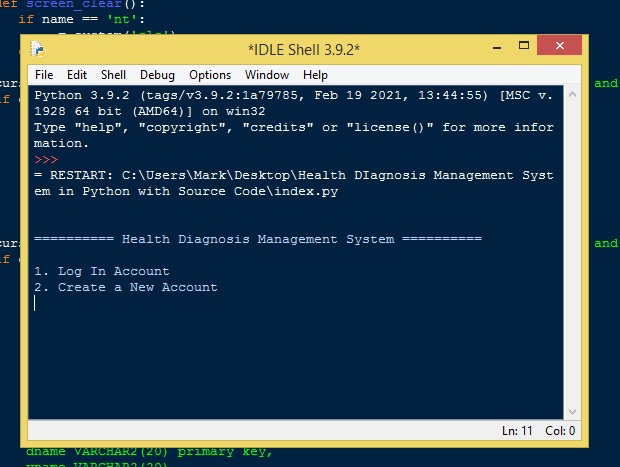This screenshot has height=467, width=620.
Task: Click 'dname VARCHAR2(20) primary key' in background editor
Action: click(149, 452)
